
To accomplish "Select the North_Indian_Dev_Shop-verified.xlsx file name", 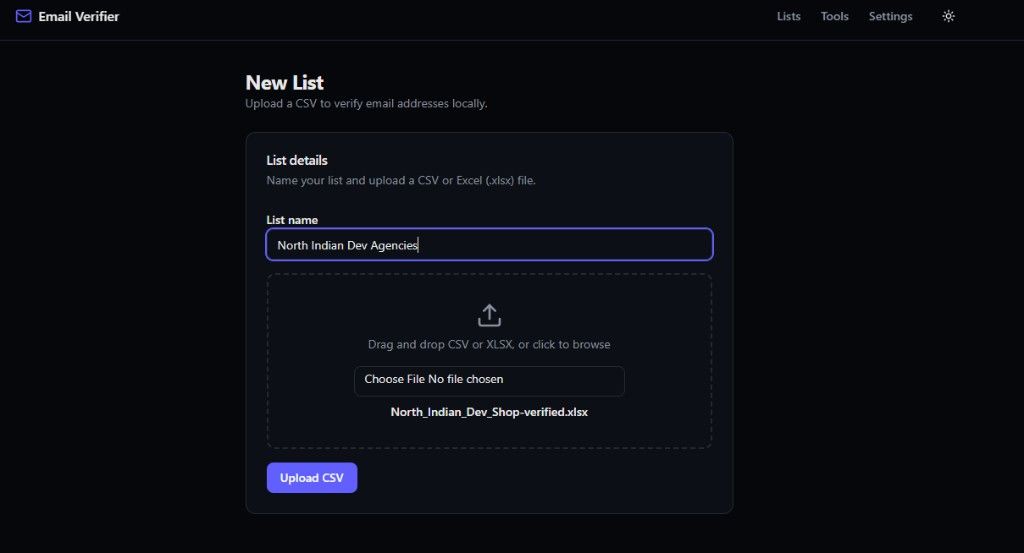I will [x=489, y=412].
